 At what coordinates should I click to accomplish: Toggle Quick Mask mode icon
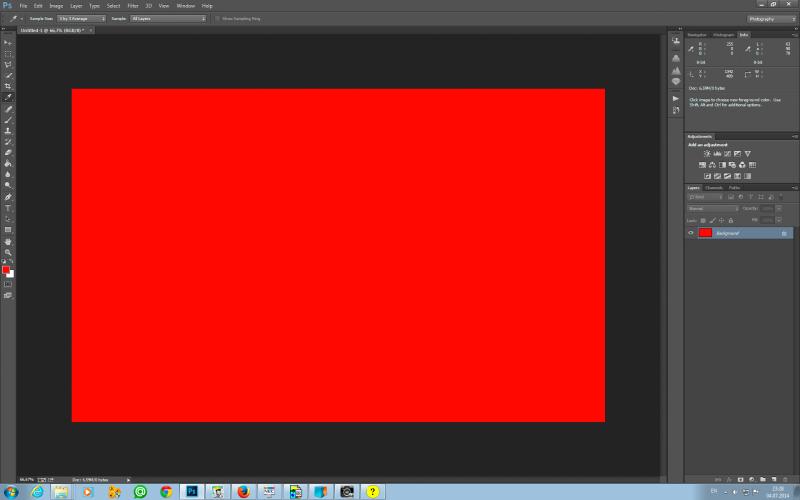pos(8,284)
